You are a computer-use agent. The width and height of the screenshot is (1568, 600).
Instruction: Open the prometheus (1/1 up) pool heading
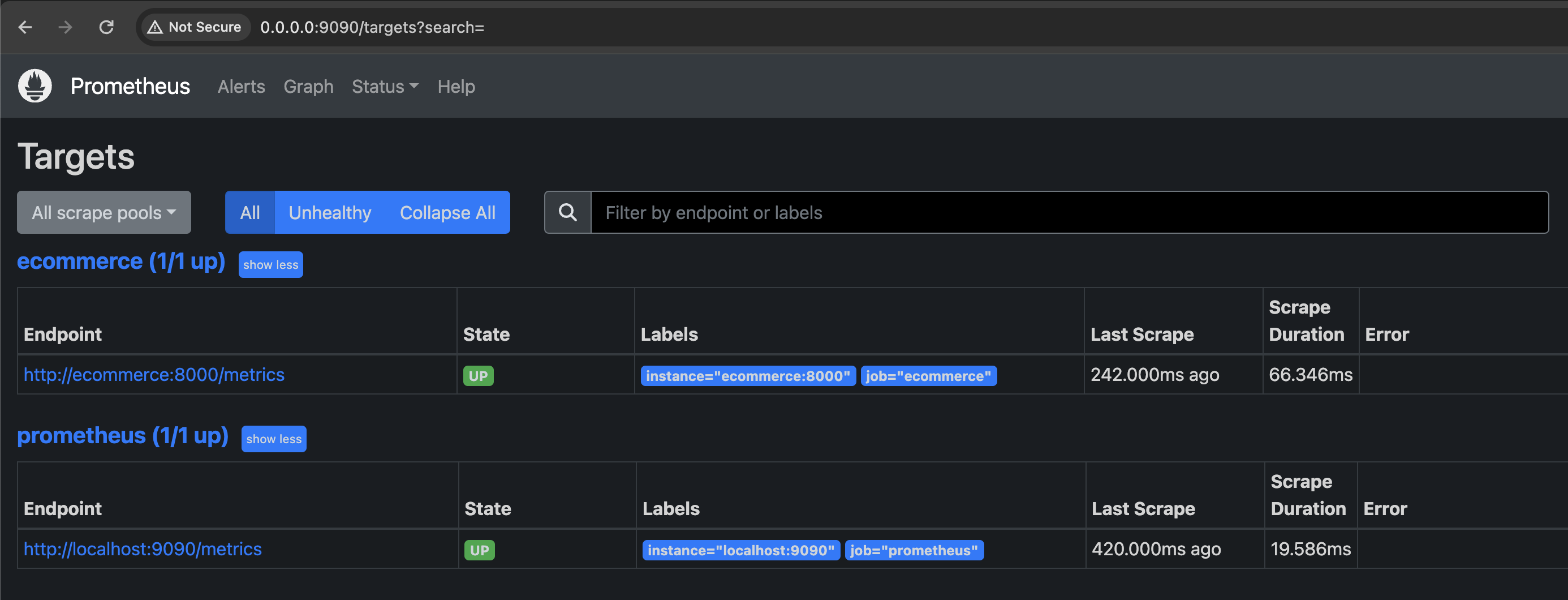122,435
